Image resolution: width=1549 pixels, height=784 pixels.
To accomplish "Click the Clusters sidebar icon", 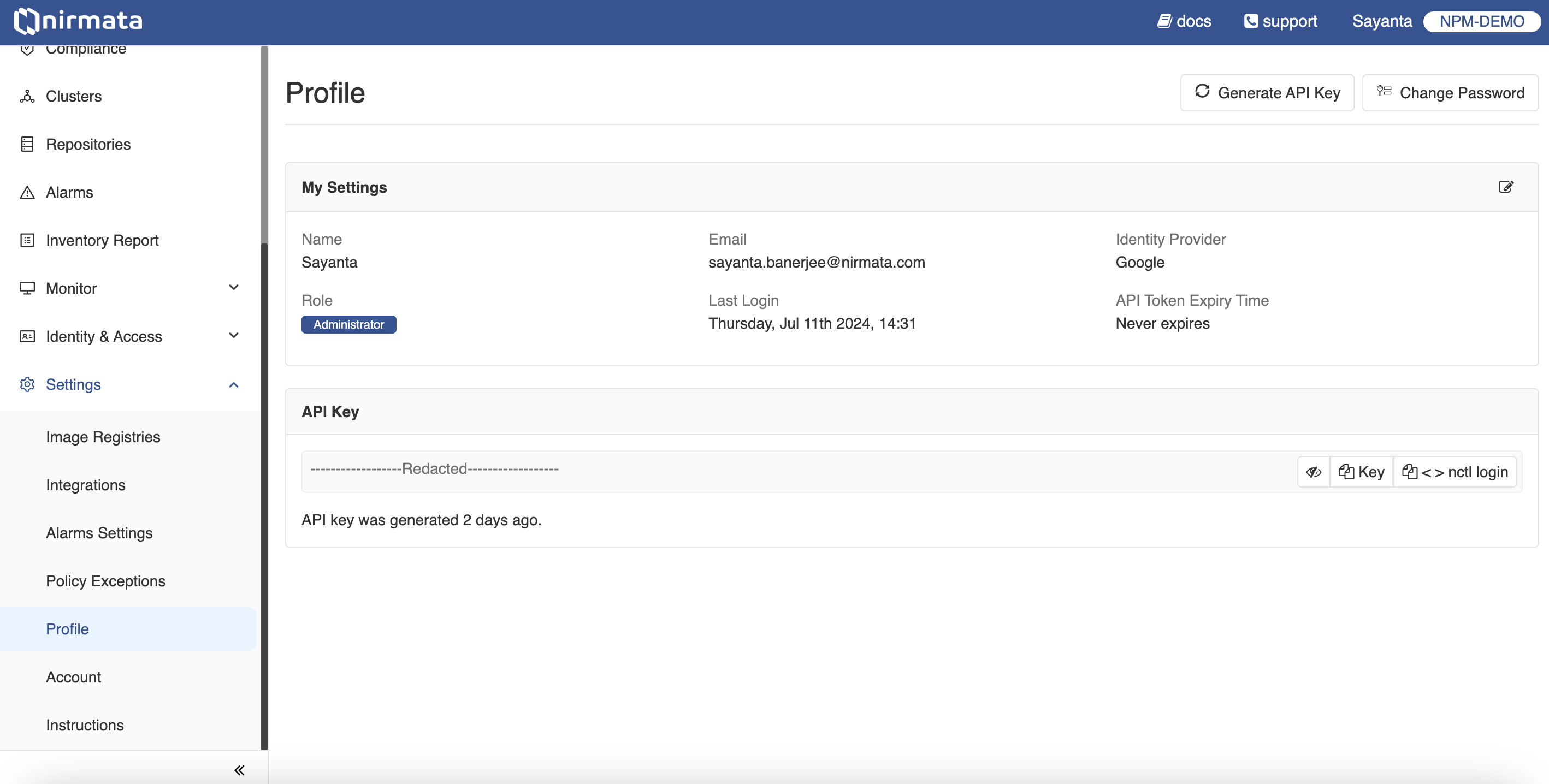I will click(27, 96).
